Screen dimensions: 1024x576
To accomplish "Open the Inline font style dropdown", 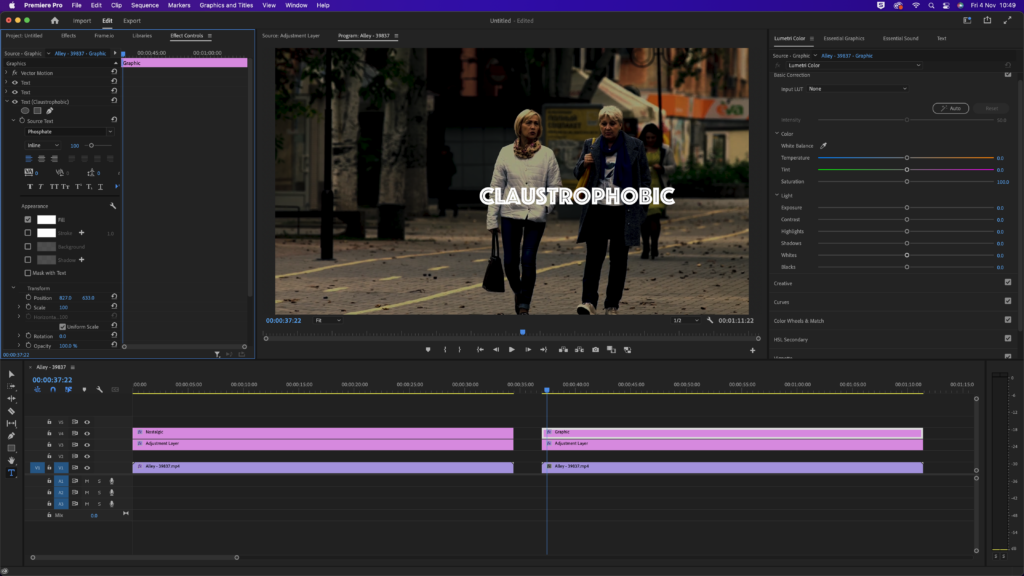I will 43,146.
